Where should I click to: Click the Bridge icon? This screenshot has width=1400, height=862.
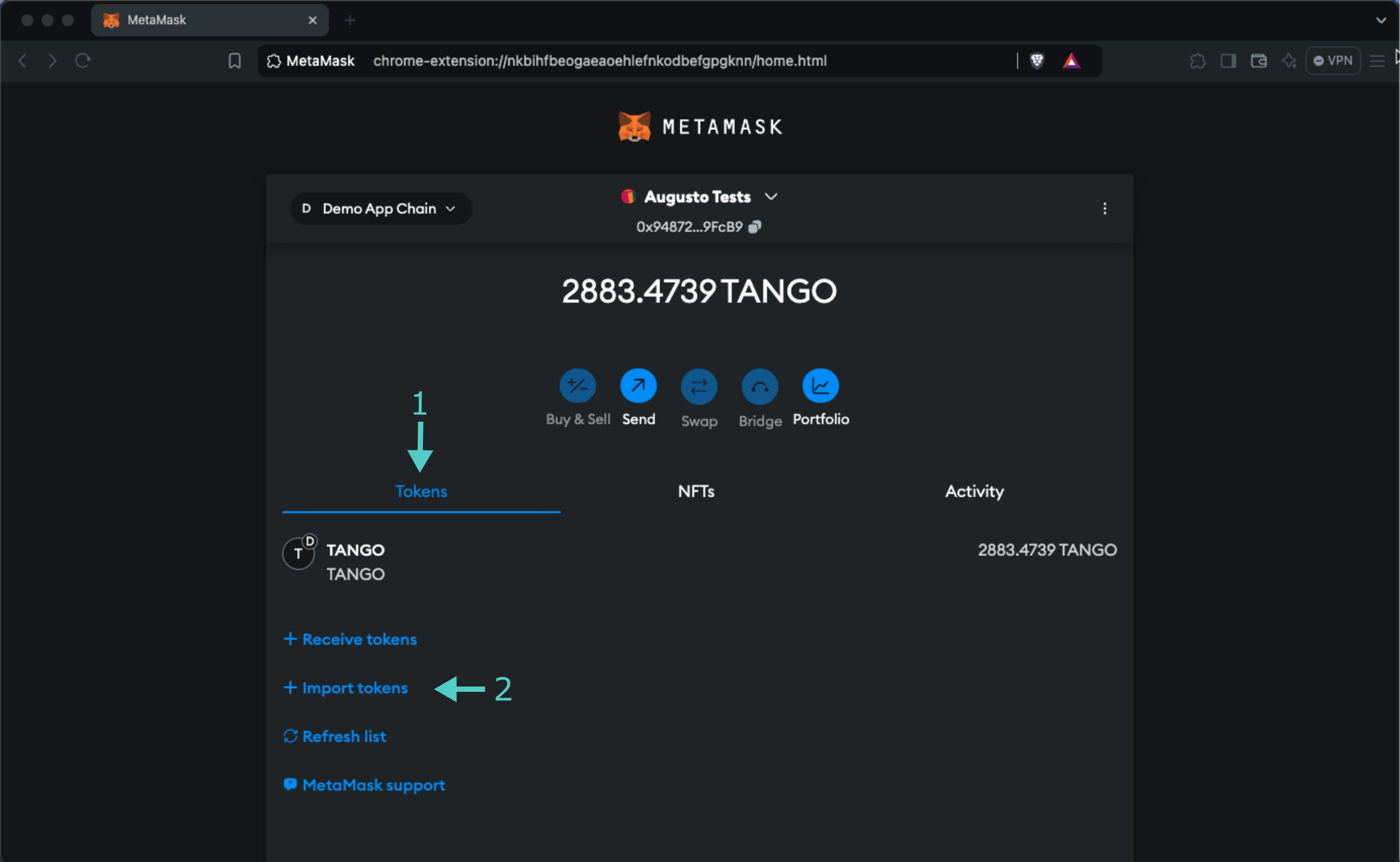click(759, 387)
